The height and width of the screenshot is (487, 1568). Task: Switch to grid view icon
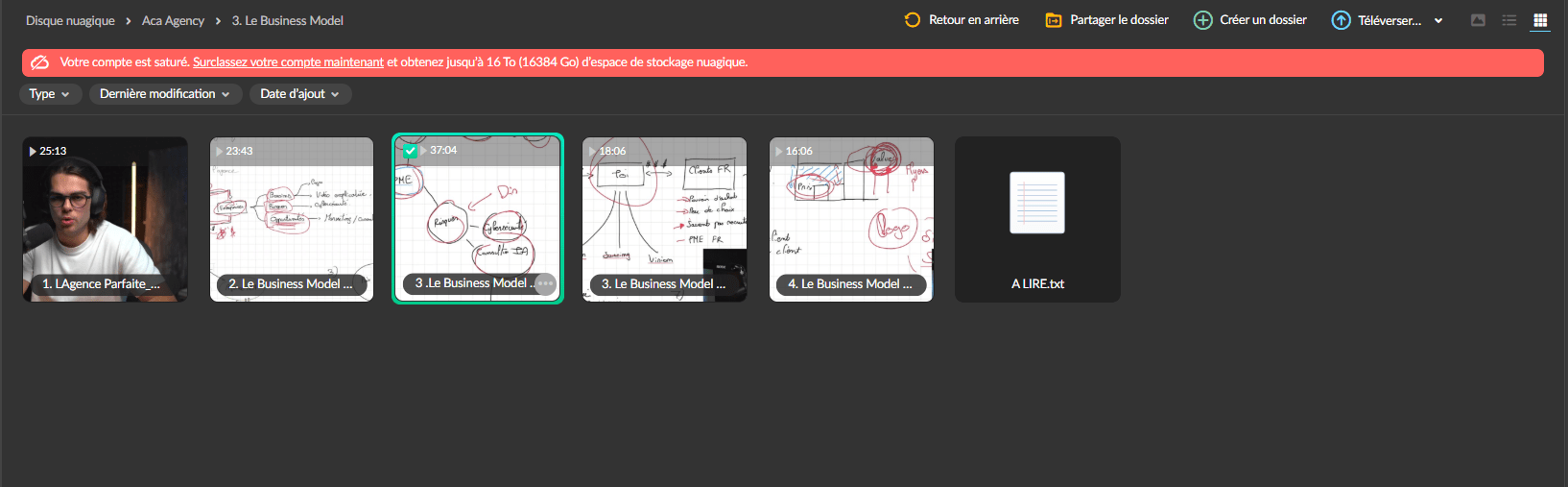(x=1540, y=20)
